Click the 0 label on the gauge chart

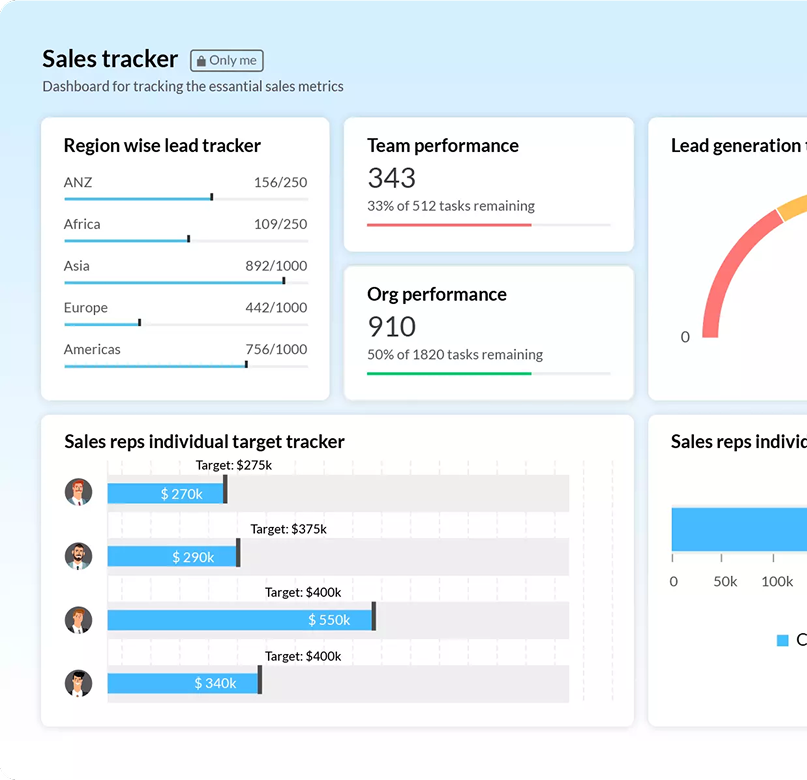coord(685,337)
